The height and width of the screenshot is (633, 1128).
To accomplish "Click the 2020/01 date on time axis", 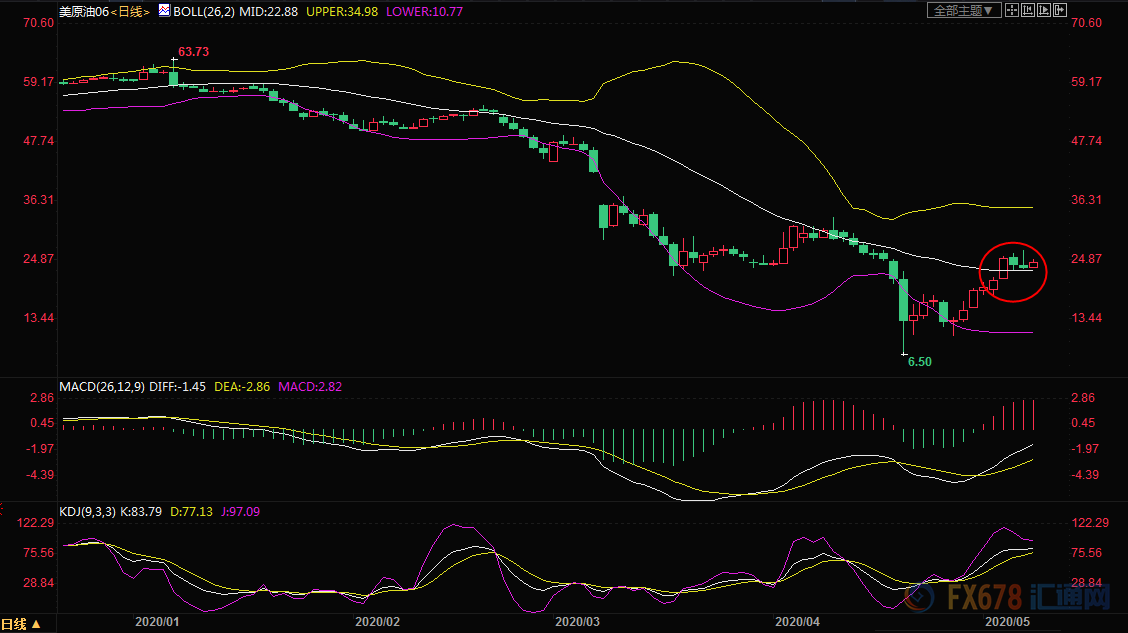I will click(x=157, y=621).
